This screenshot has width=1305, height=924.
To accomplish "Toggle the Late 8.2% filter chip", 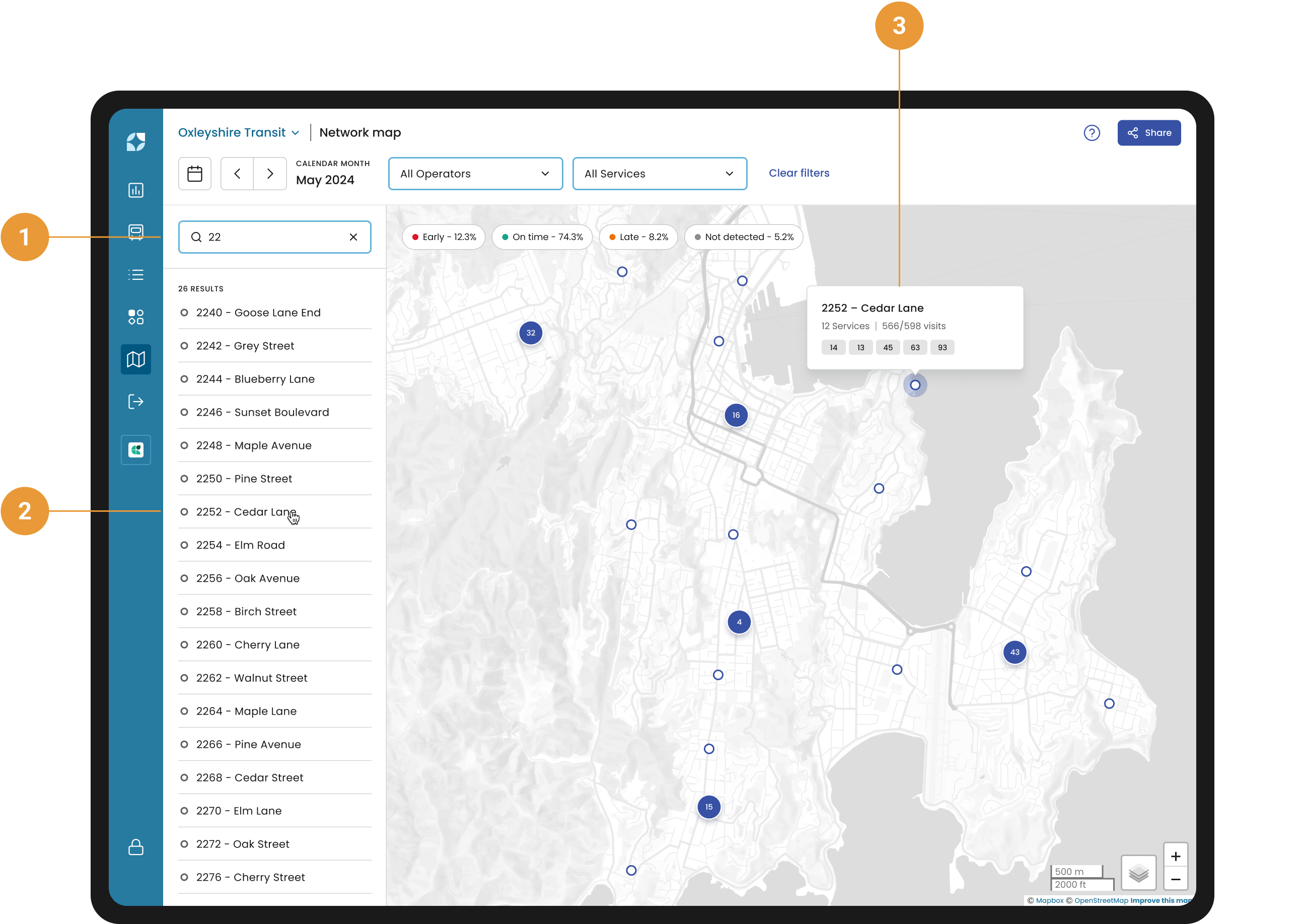I will 638,237.
